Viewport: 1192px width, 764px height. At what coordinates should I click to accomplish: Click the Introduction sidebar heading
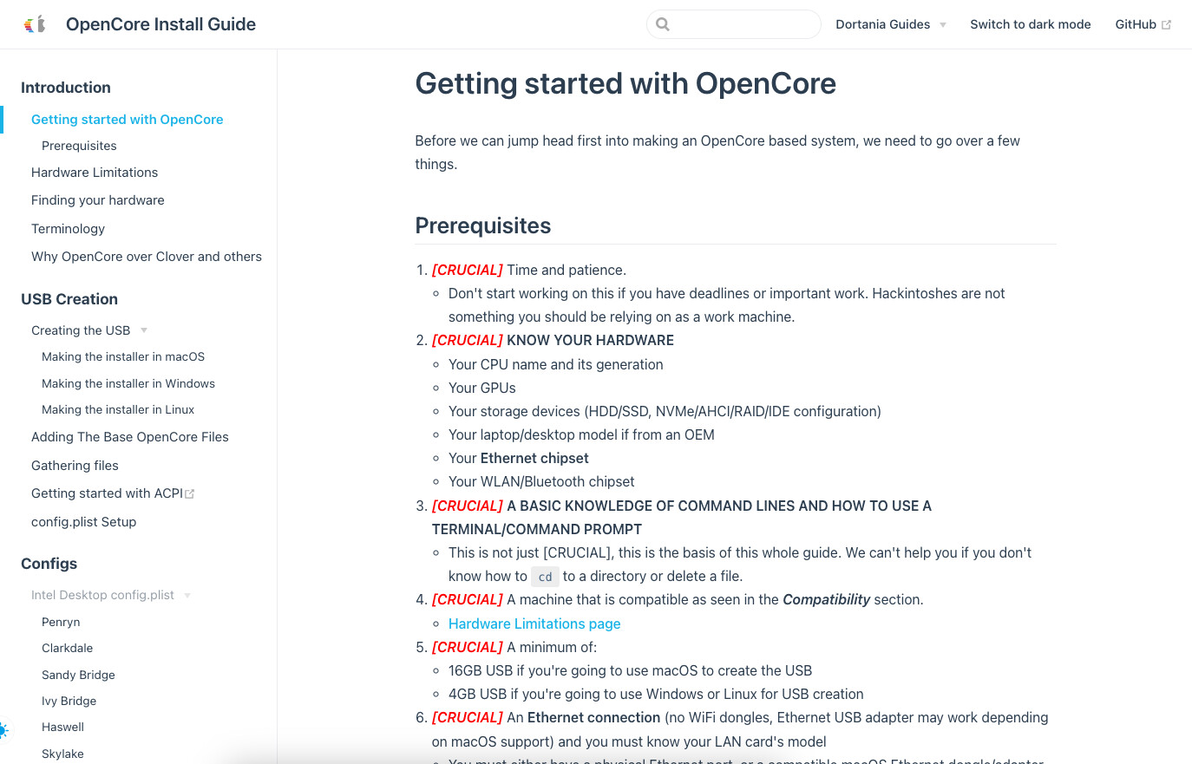coord(65,87)
